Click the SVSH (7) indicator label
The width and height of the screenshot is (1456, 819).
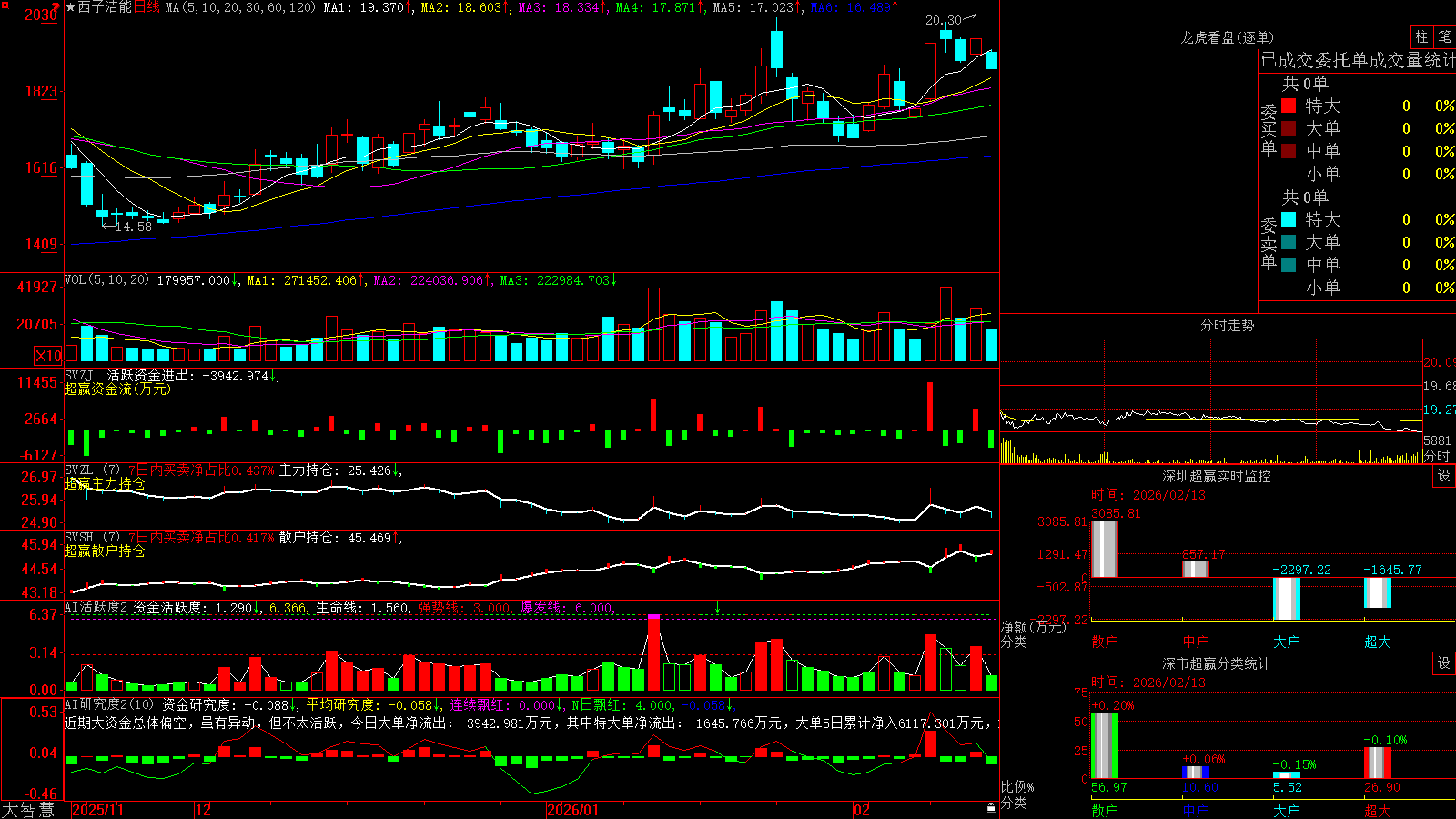pyautogui.click(x=93, y=538)
